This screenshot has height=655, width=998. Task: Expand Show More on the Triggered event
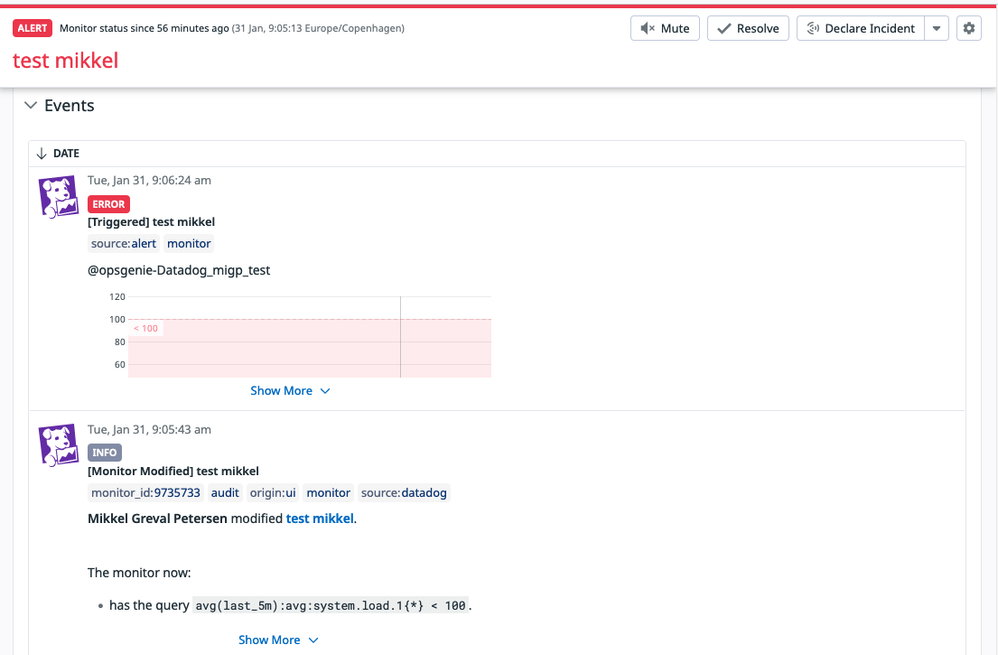[x=290, y=390]
